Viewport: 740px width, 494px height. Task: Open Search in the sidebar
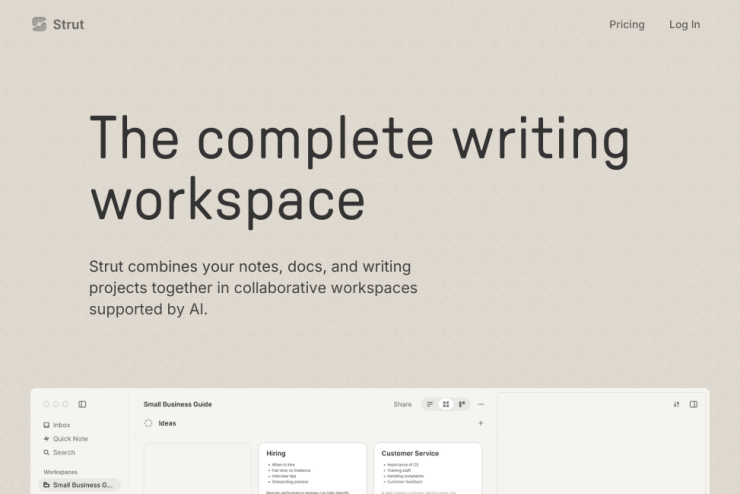click(59, 452)
